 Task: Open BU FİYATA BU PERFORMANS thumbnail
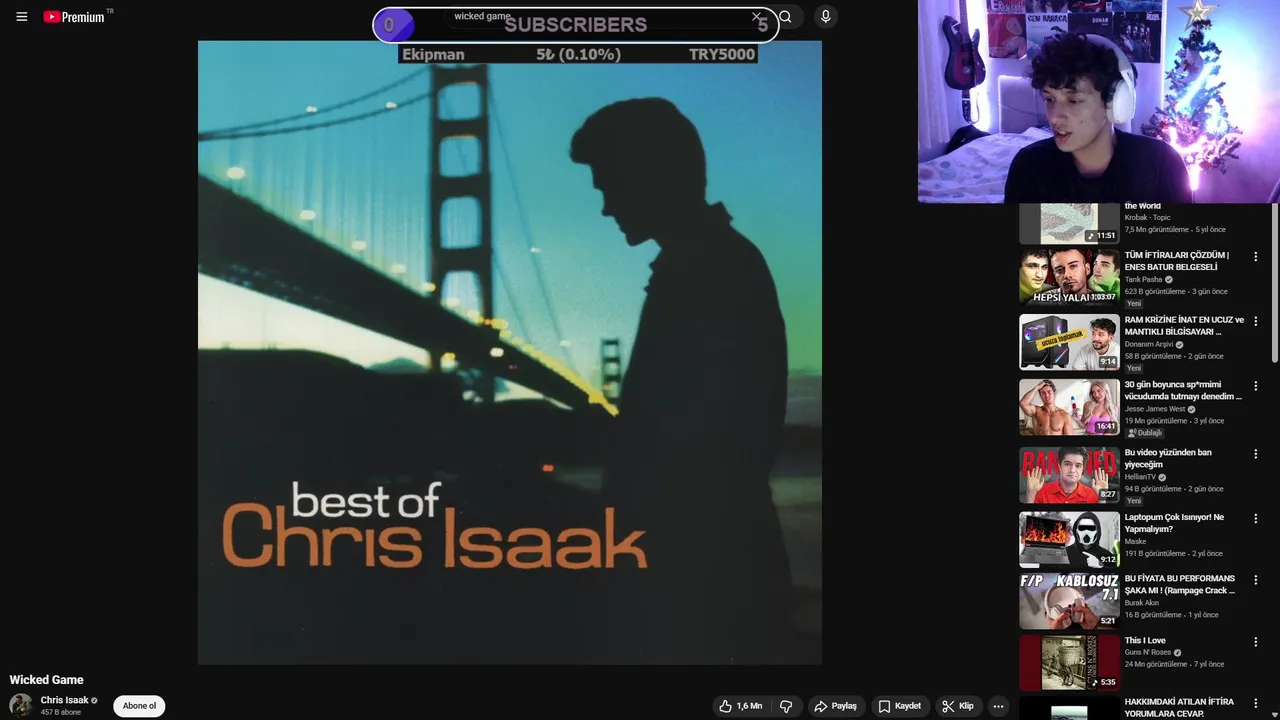pos(1069,600)
